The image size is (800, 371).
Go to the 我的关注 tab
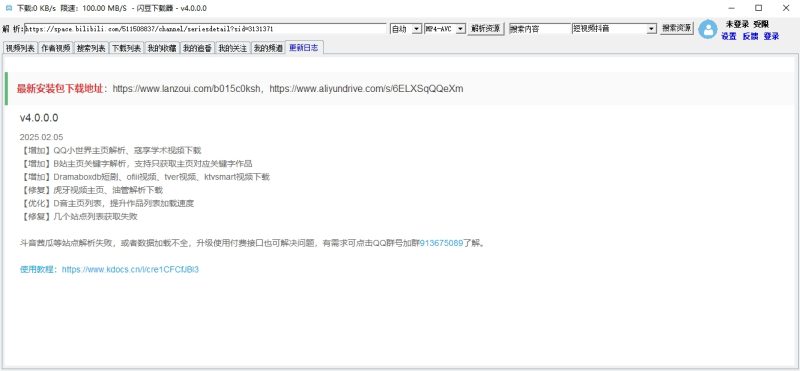tap(233, 48)
